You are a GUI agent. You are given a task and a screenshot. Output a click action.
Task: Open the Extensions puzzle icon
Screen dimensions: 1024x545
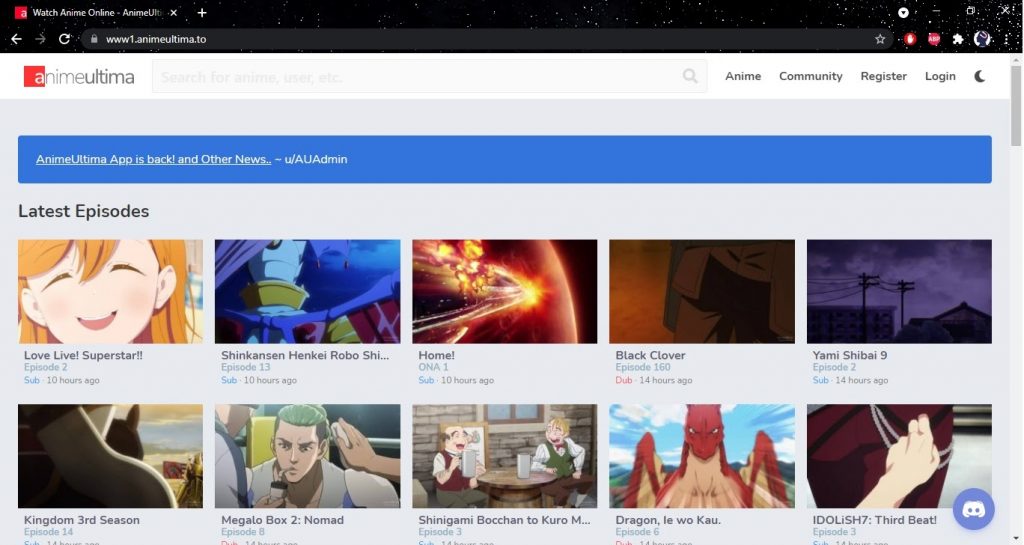pyautogui.click(x=958, y=39)
